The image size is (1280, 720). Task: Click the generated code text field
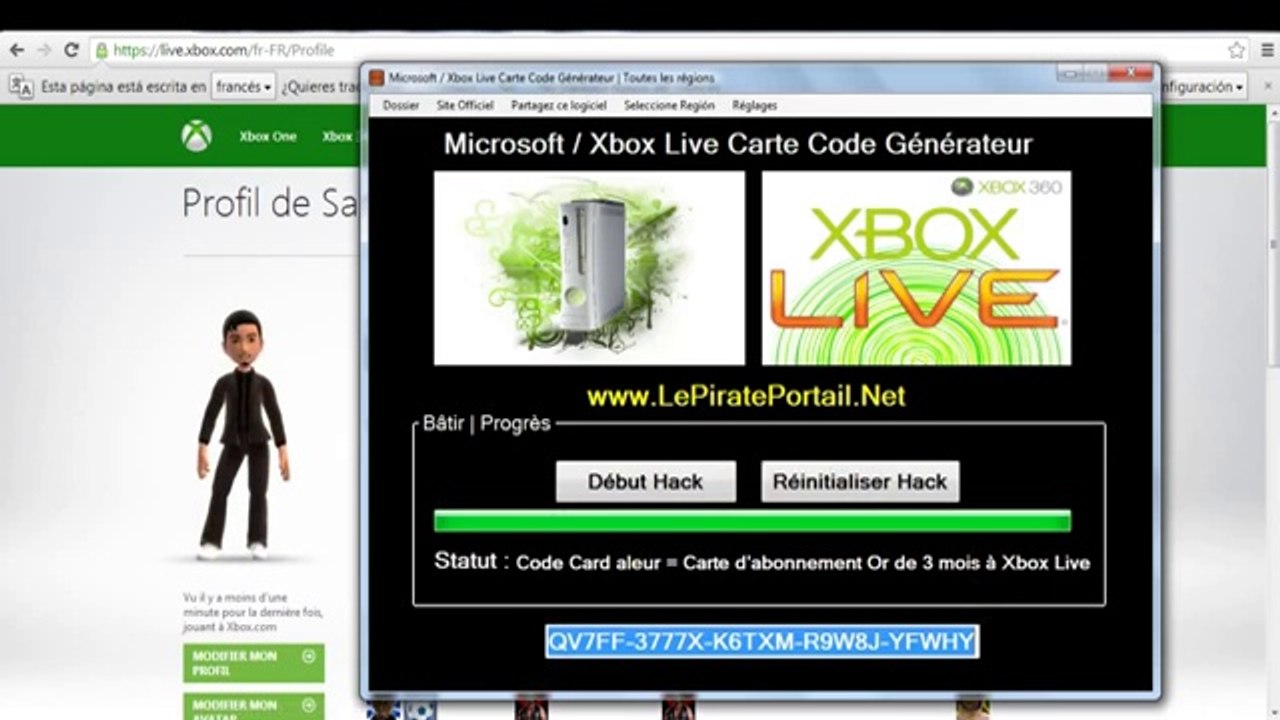(x=762, y=641)
